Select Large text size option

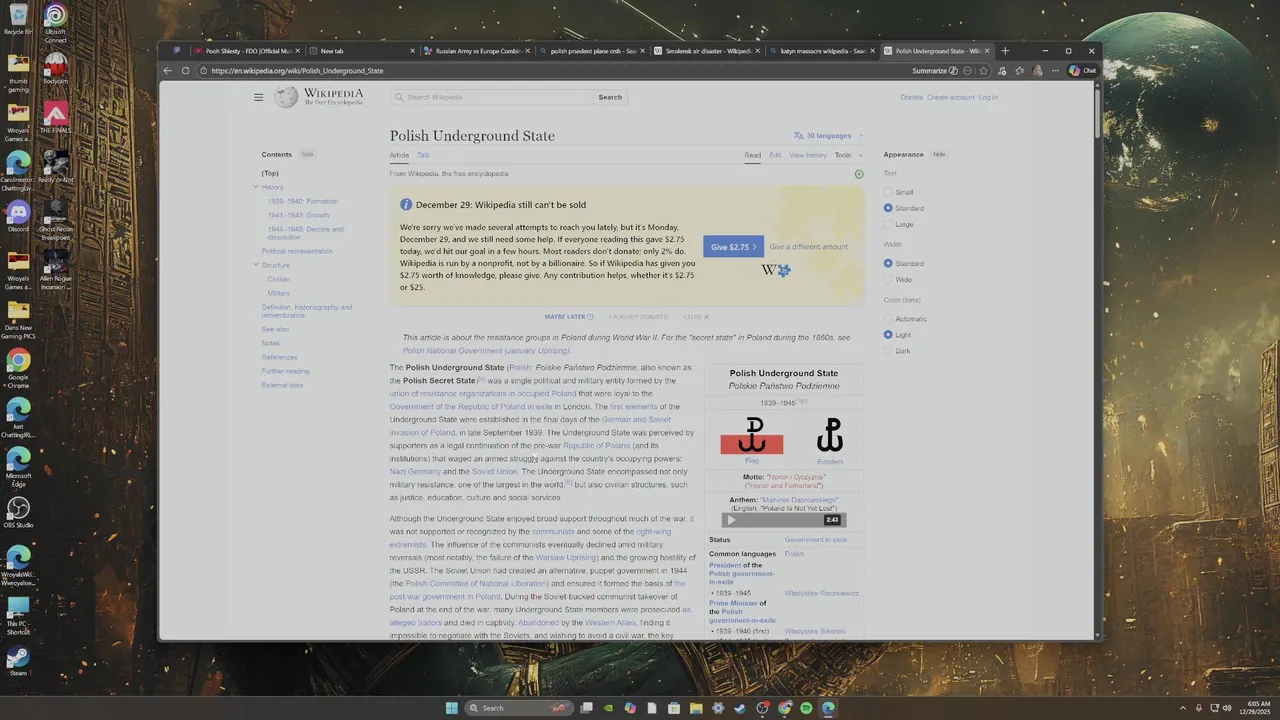pyautogui.click(x=888, y=224)
